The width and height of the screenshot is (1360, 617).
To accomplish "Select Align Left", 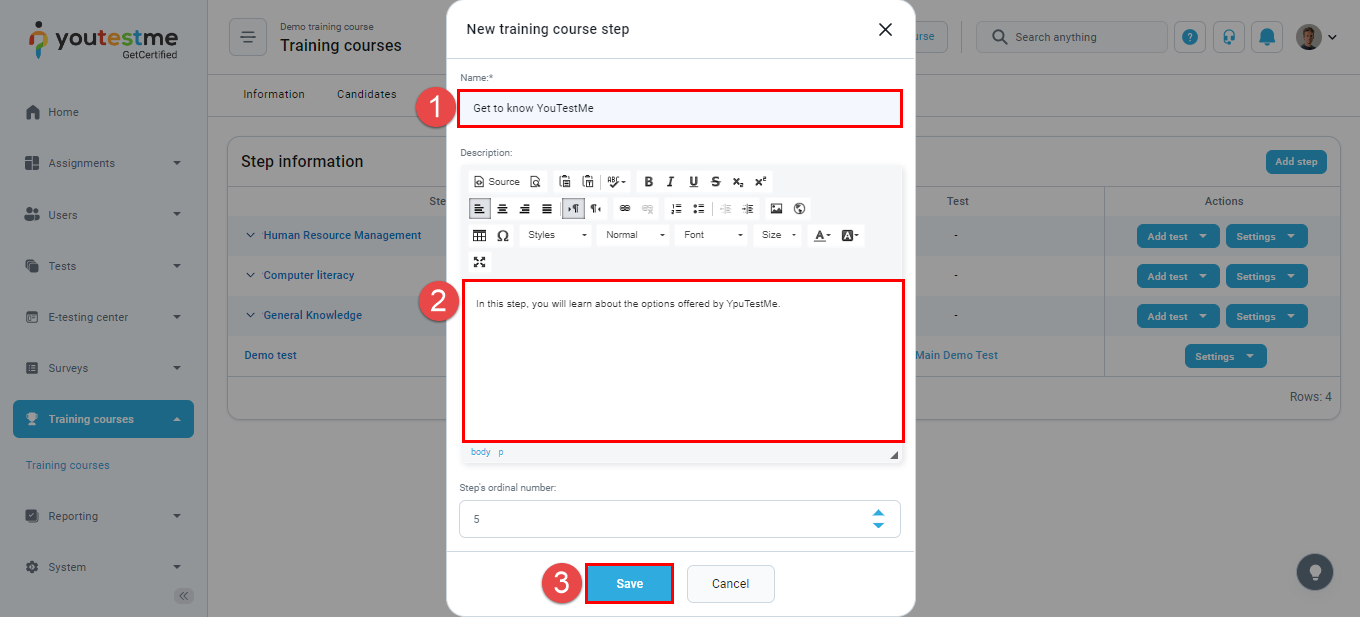I will point(480,209).
